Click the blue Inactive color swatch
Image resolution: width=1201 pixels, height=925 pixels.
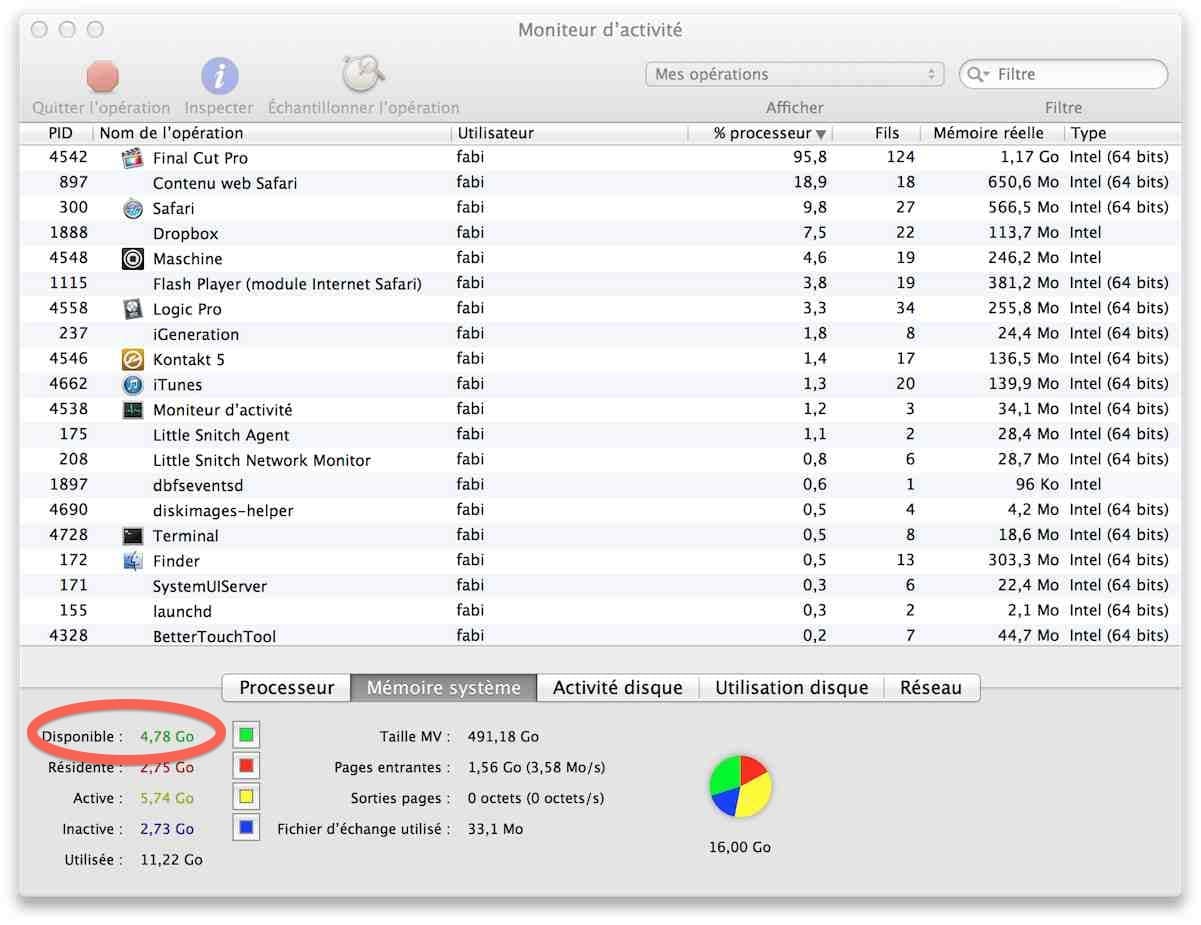[x=246, y=828]
